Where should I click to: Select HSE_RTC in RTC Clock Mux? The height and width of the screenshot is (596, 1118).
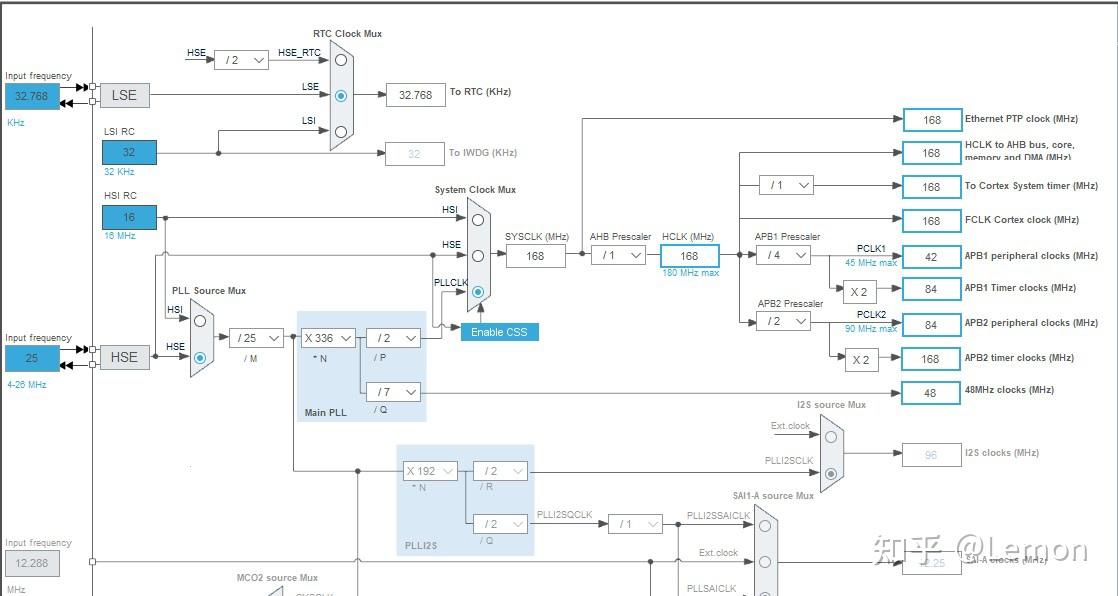[x=341, y=61]
